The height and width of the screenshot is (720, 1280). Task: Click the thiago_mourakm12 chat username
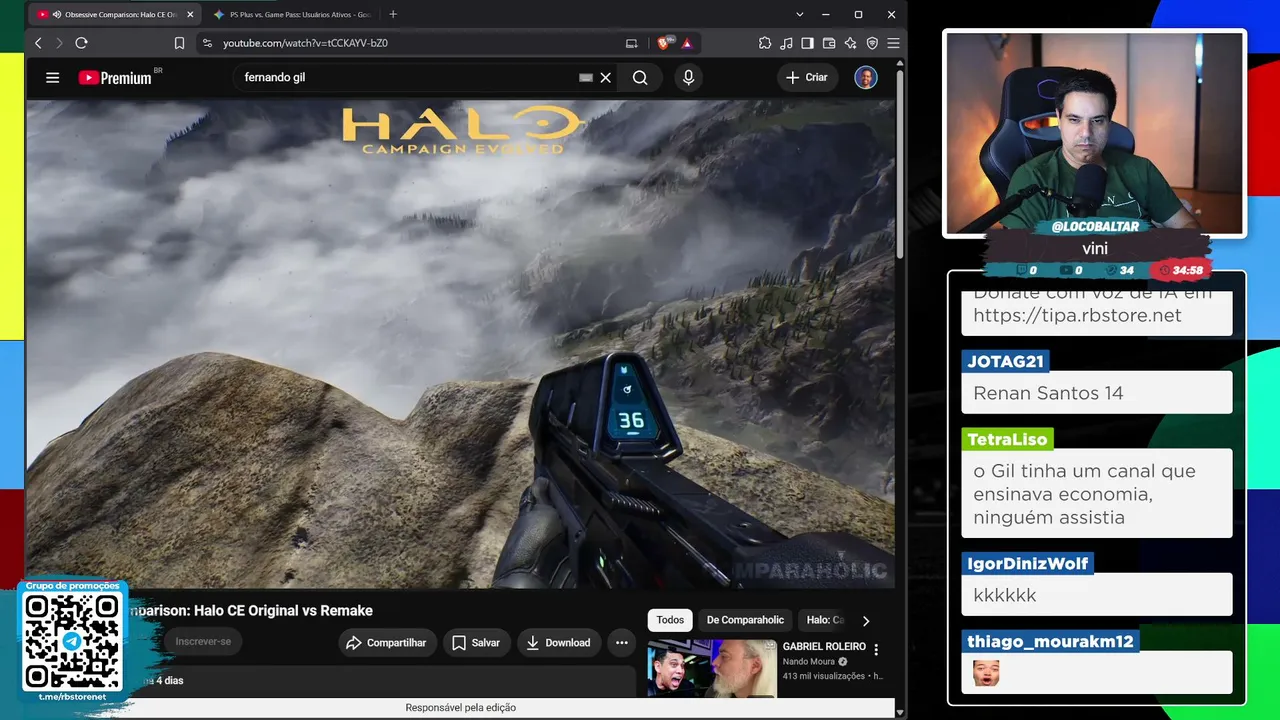pyautogui.click(x=1050, y=641)
